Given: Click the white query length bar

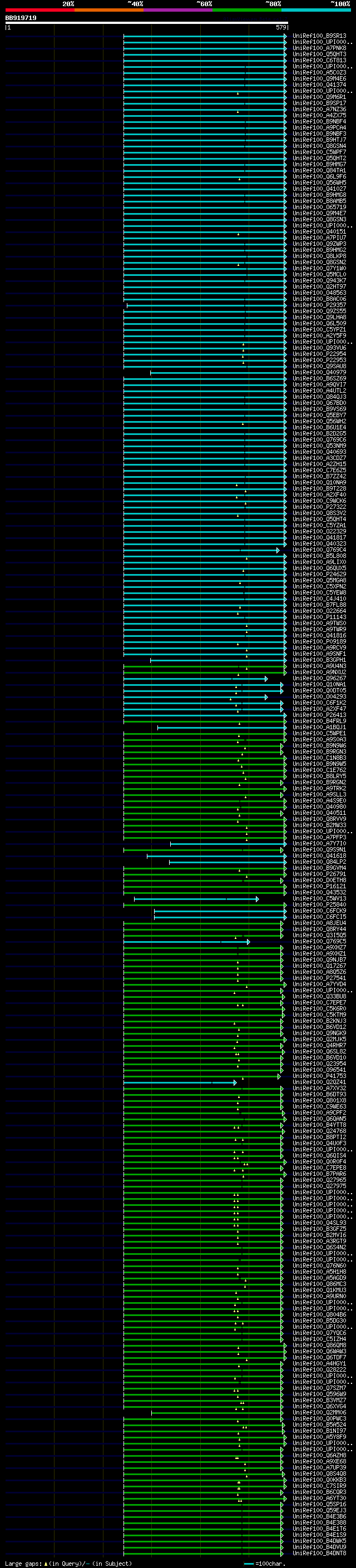Looking at the screenshot, I should coord(147,23).
